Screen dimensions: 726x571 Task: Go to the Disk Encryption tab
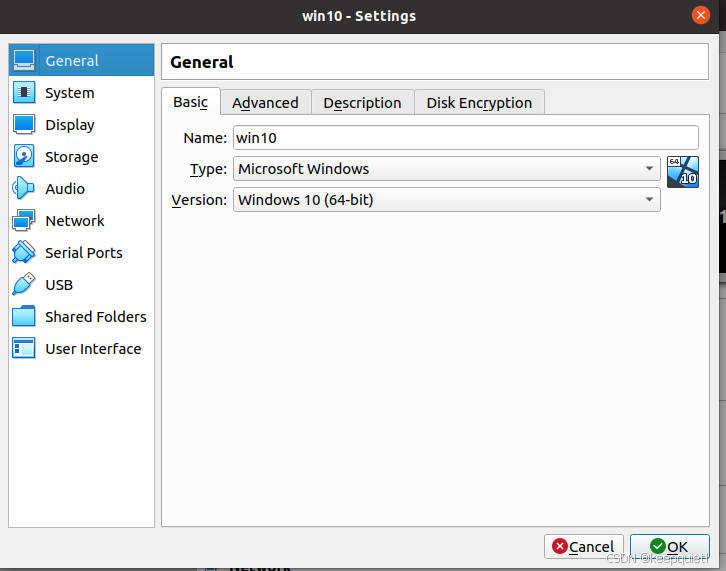click(479, 102)
